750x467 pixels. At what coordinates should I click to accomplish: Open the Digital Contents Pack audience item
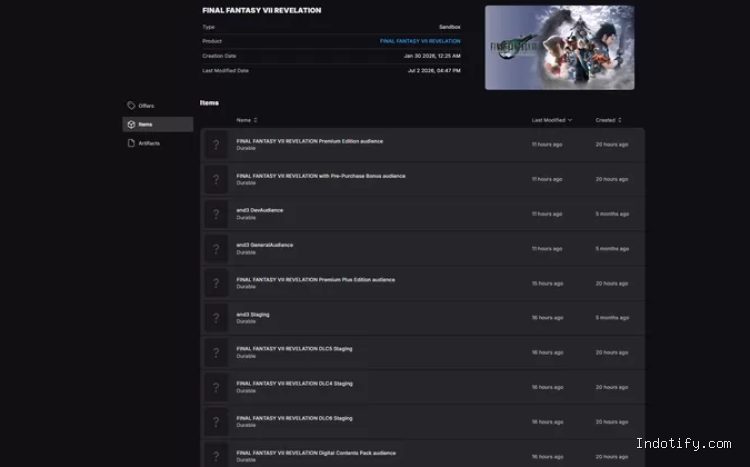click(x=422, y=455)
